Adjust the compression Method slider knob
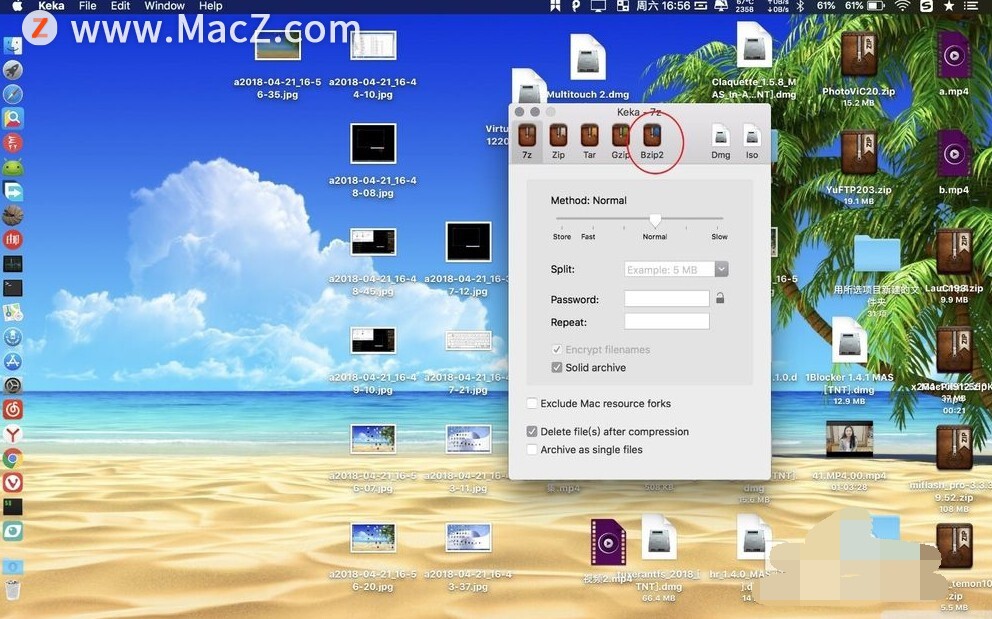The image size is (992, 619). 655,220
